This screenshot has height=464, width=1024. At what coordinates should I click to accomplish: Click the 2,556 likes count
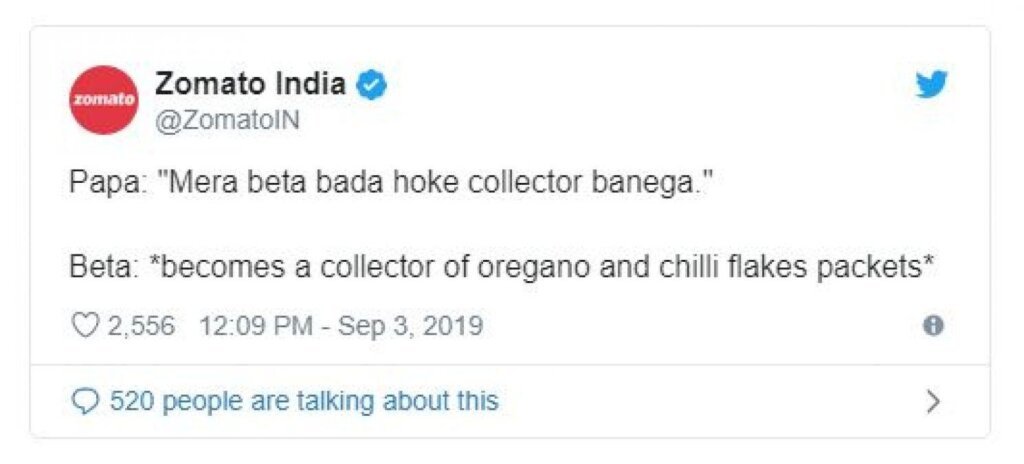[x=141, y=325]
